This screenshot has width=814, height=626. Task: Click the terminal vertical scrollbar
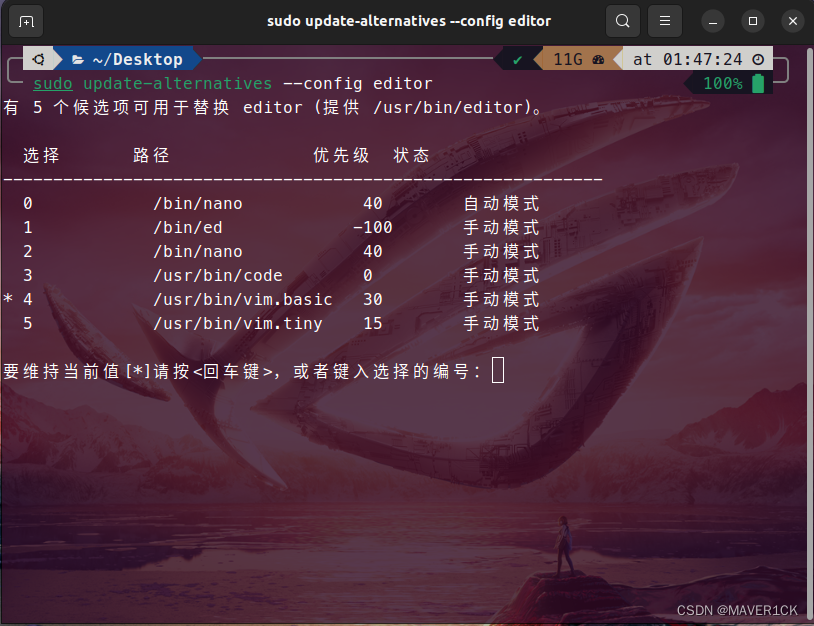pyautogui.click(x=810, y=332)
